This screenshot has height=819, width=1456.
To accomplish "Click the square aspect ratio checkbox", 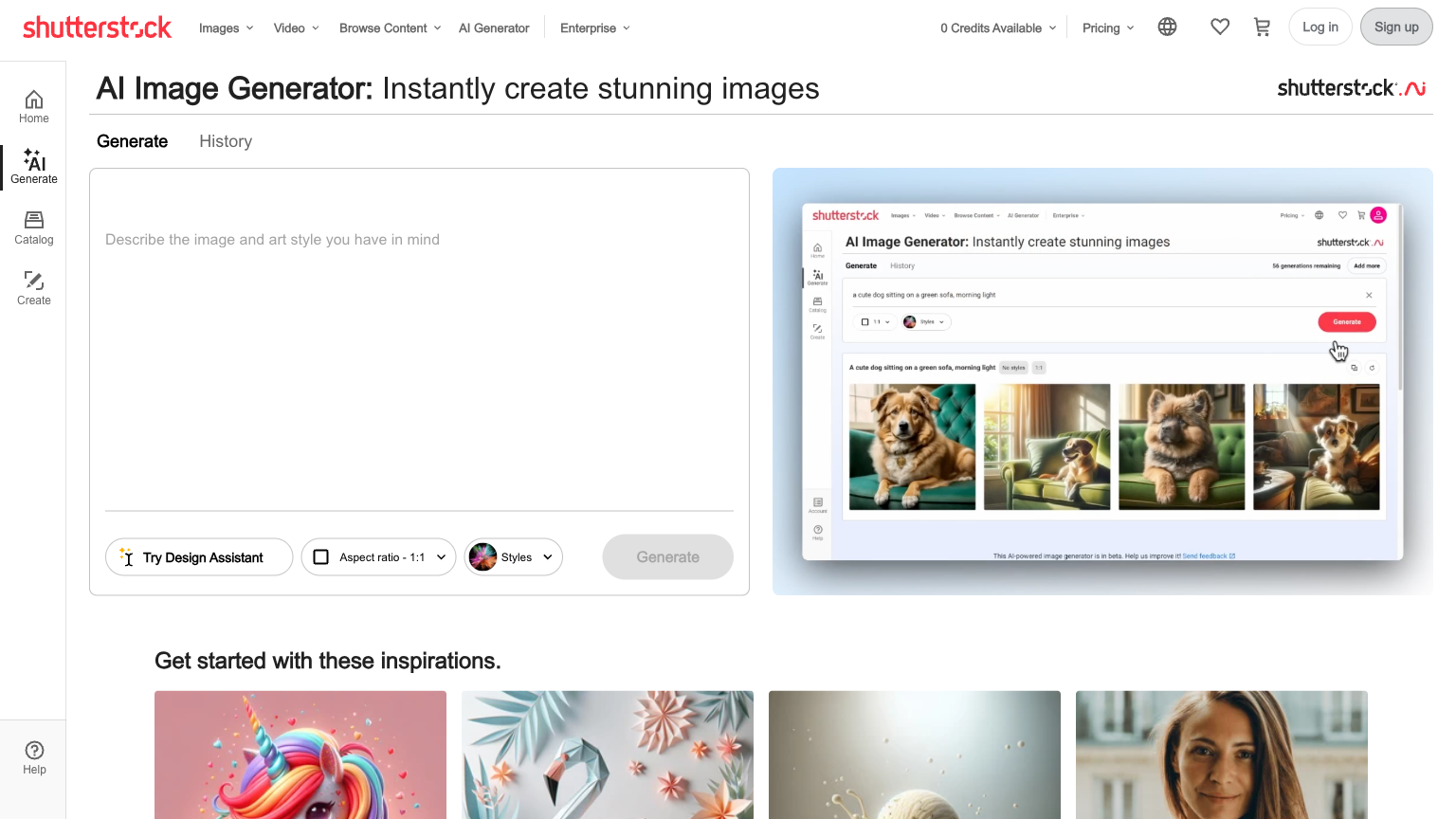I will coord(321,557).
